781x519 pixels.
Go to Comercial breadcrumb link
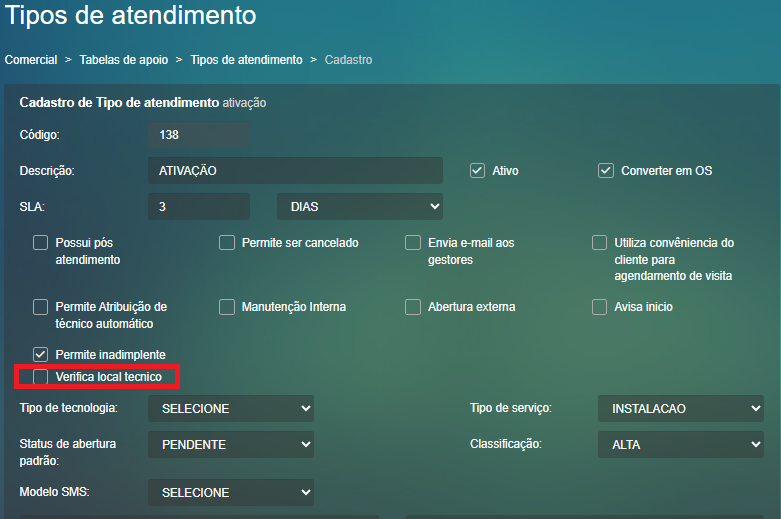(31, 60)
